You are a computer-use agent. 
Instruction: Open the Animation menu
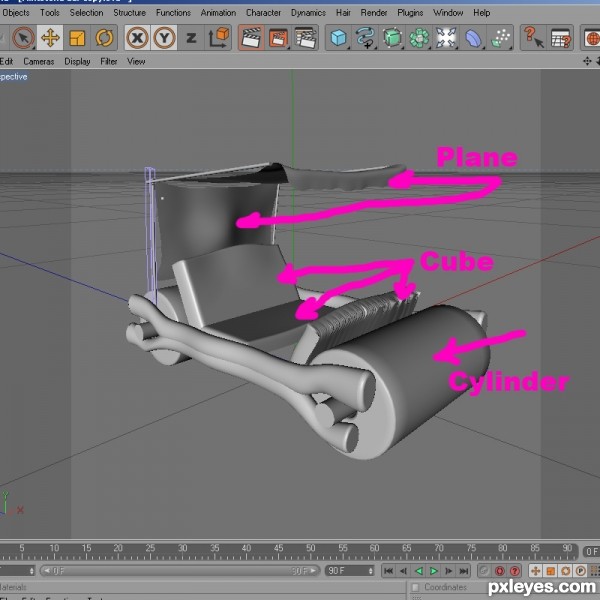tap(218, 13)
